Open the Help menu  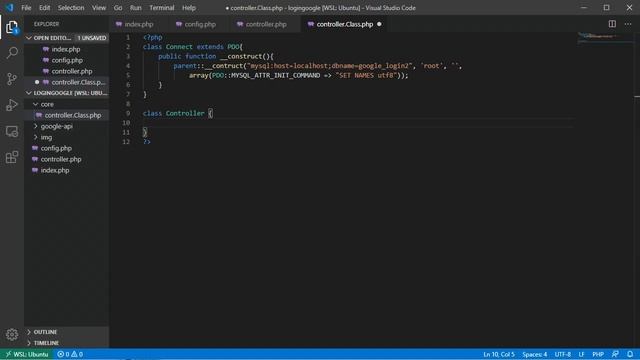coord(189,8)
